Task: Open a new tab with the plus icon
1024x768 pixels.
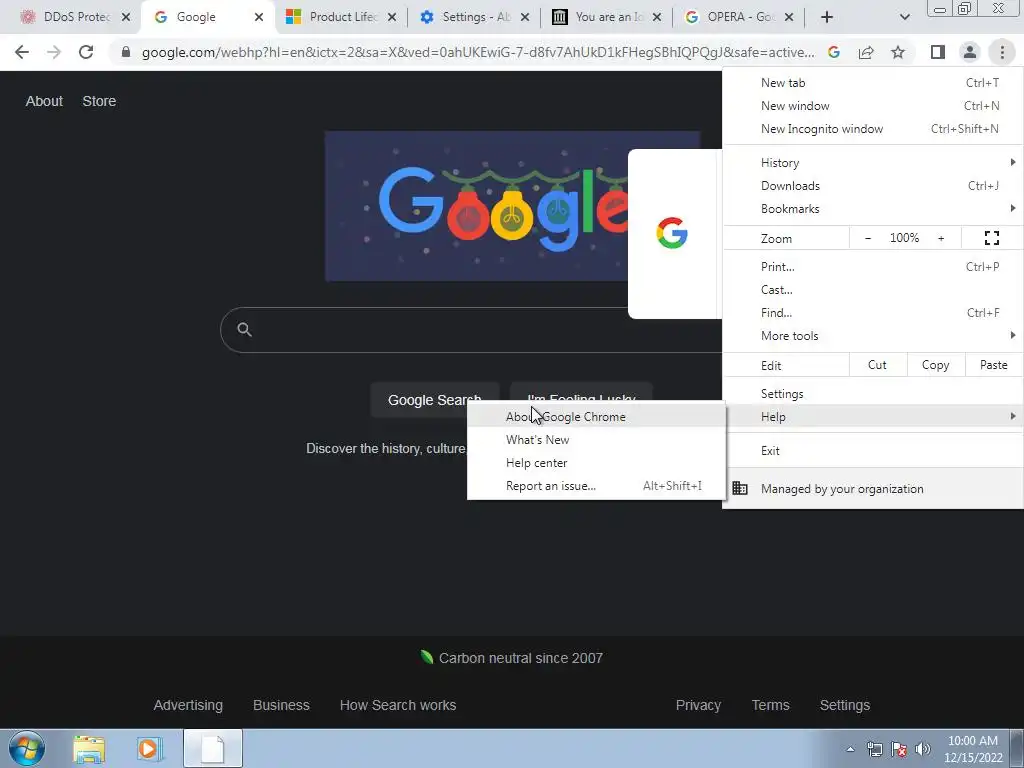Action: (x=827, y=17)
